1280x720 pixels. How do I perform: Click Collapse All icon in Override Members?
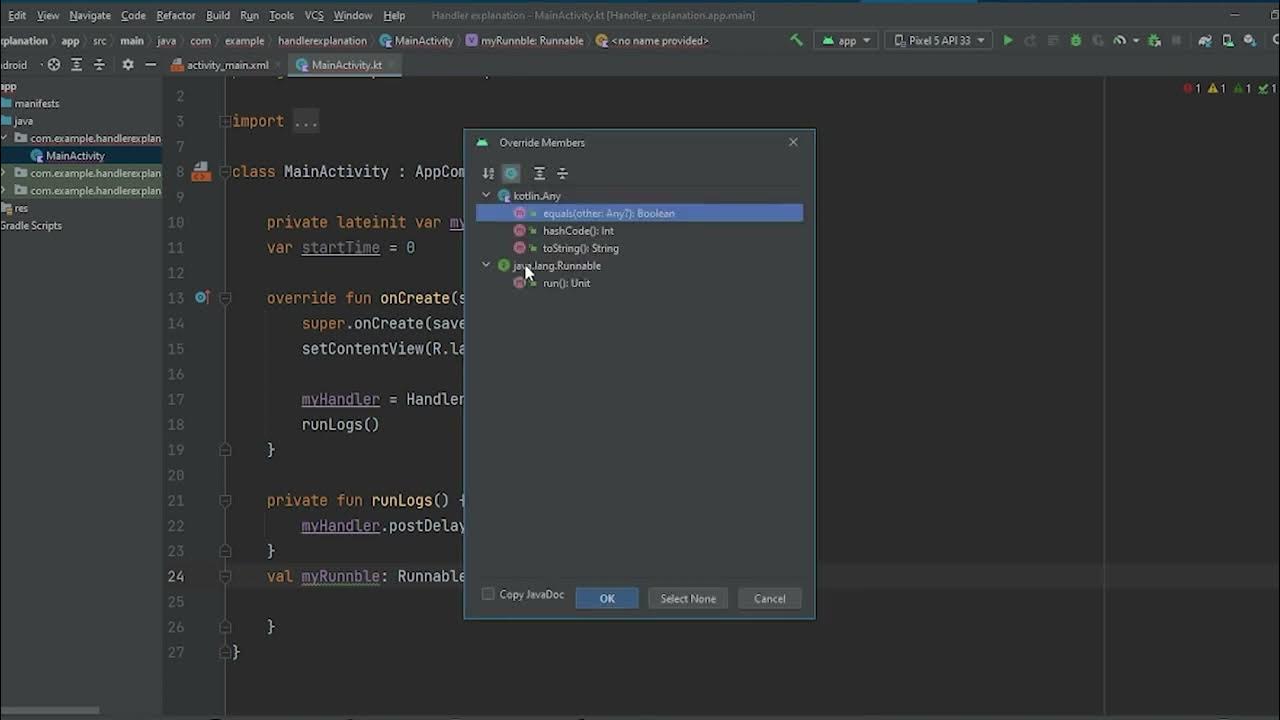point(562,173)
